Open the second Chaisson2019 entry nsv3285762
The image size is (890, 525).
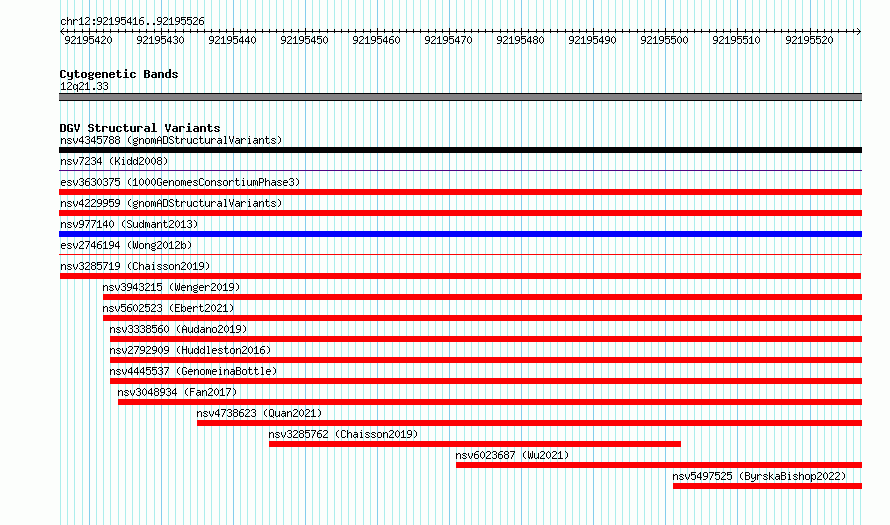(343, 434)
